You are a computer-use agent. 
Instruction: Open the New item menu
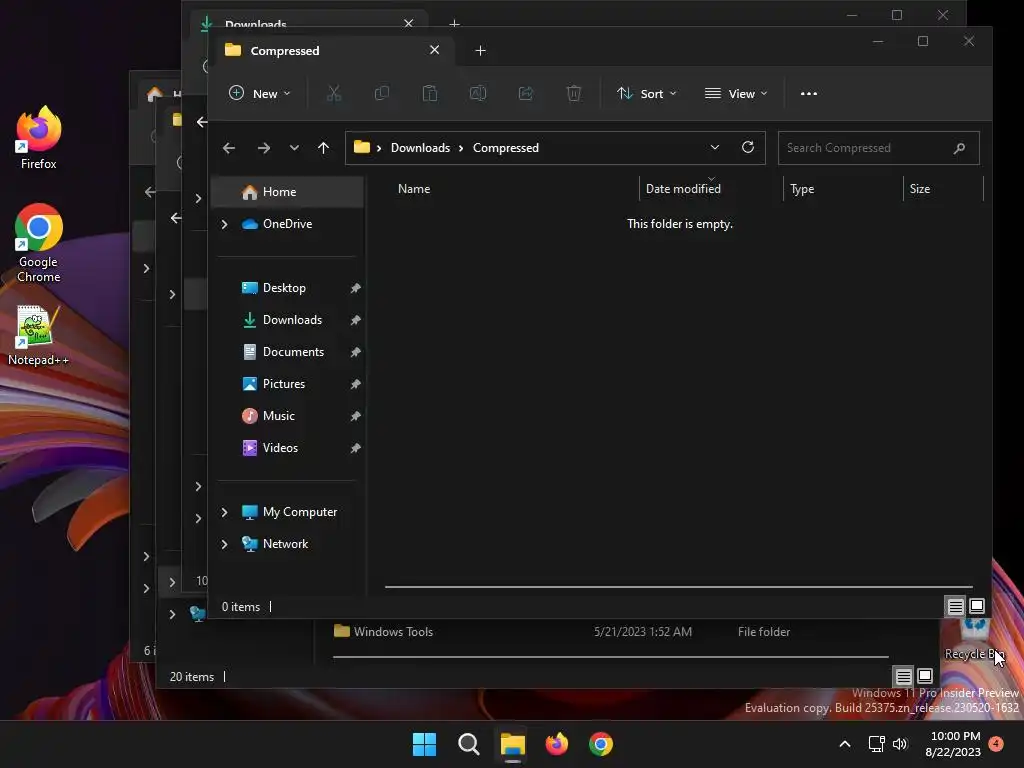point(259,93)
